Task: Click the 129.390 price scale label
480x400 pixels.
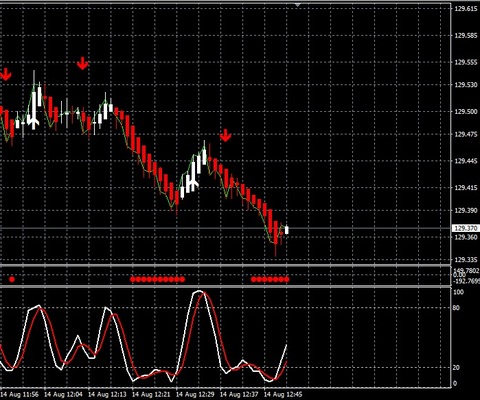Action: (466, 211)
